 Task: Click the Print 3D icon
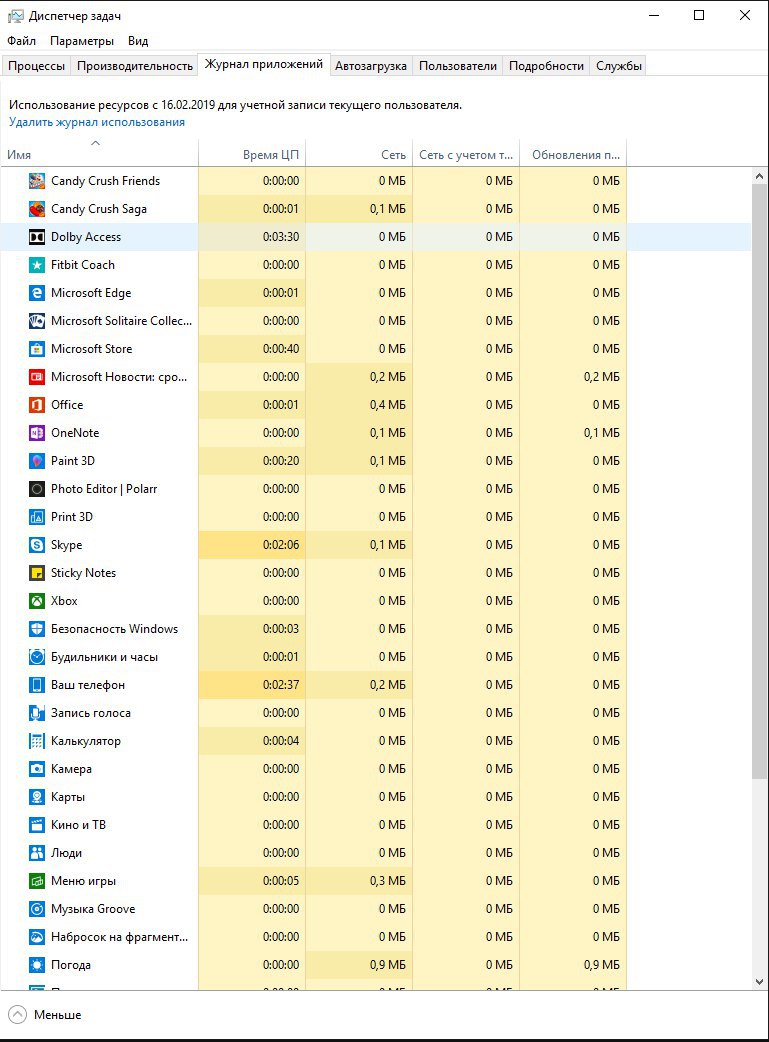click(x=37, y=517)
